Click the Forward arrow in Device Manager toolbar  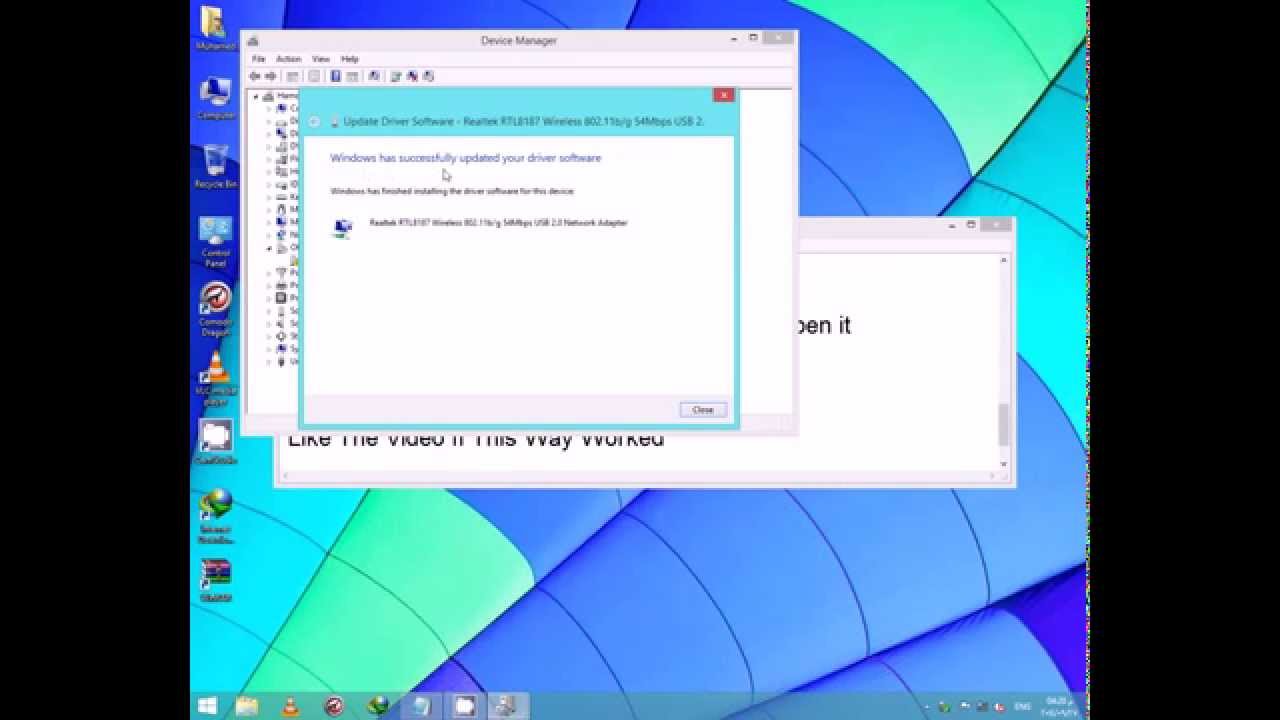[270, 76]
